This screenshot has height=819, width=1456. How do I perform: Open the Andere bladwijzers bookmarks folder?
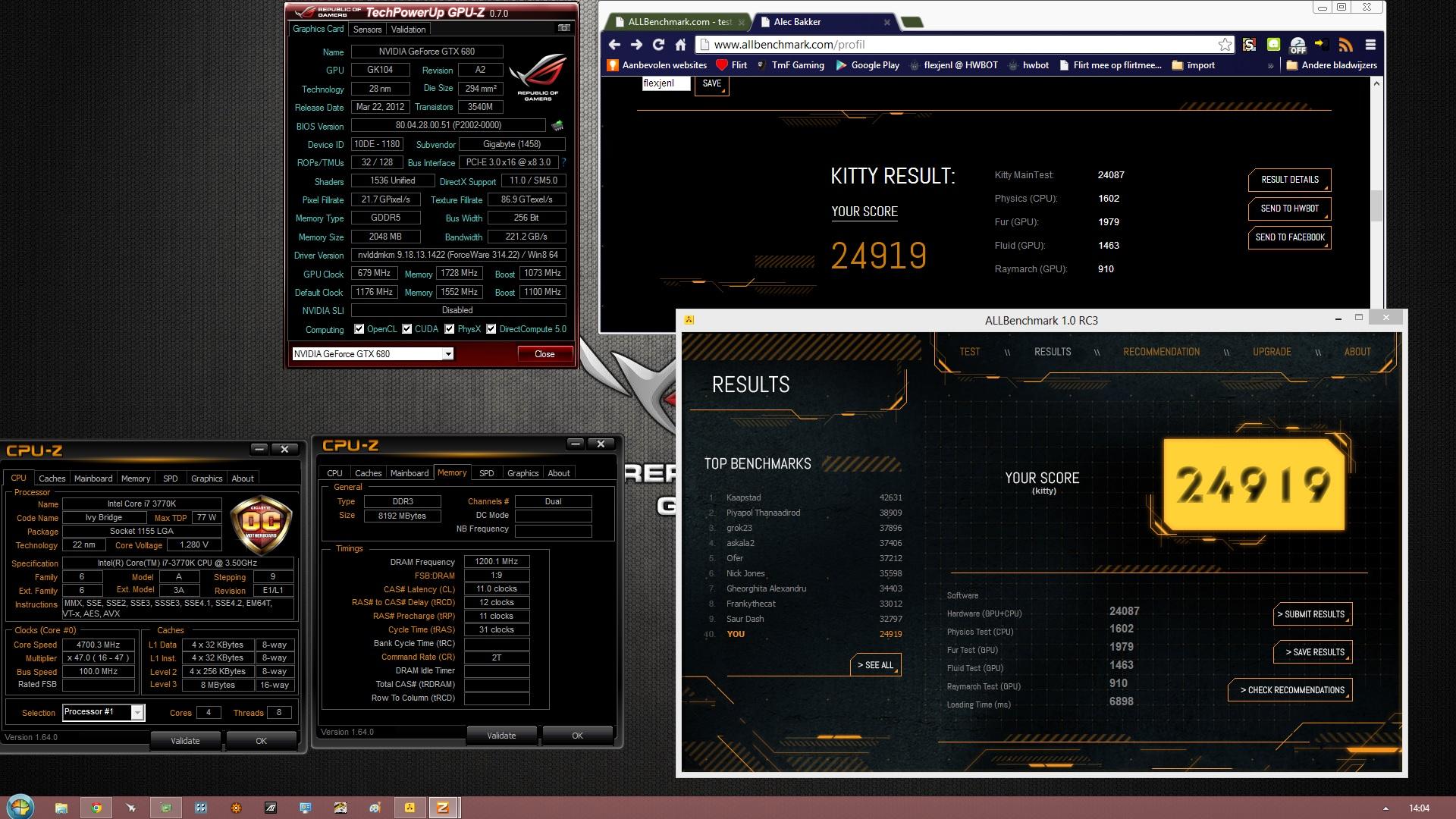click(1332, 65)
